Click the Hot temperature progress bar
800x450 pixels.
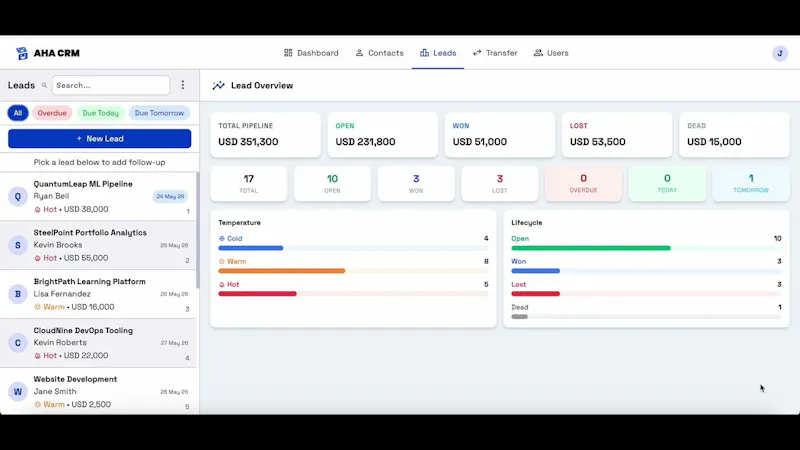tap(353, 294)
